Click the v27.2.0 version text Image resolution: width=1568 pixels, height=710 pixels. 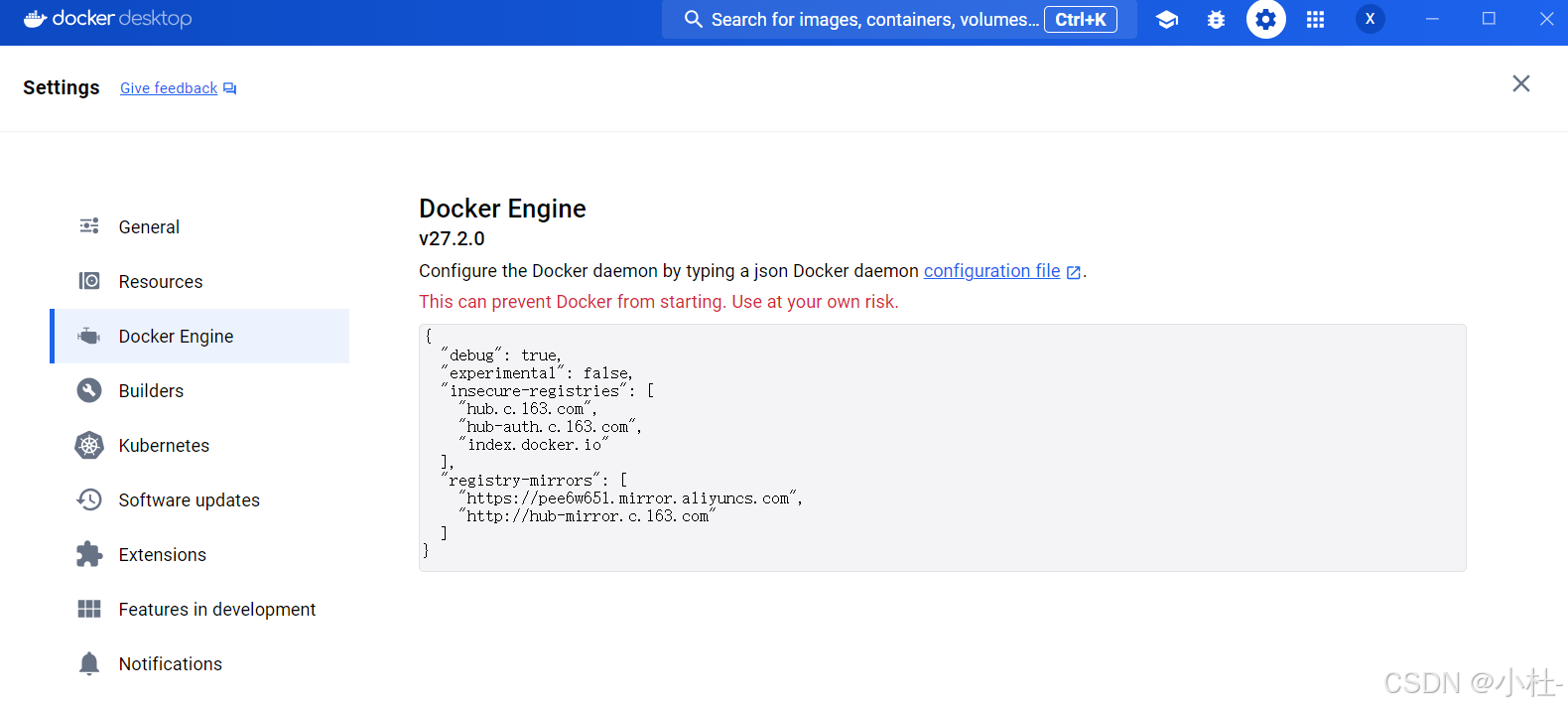[x=452, y=238]
